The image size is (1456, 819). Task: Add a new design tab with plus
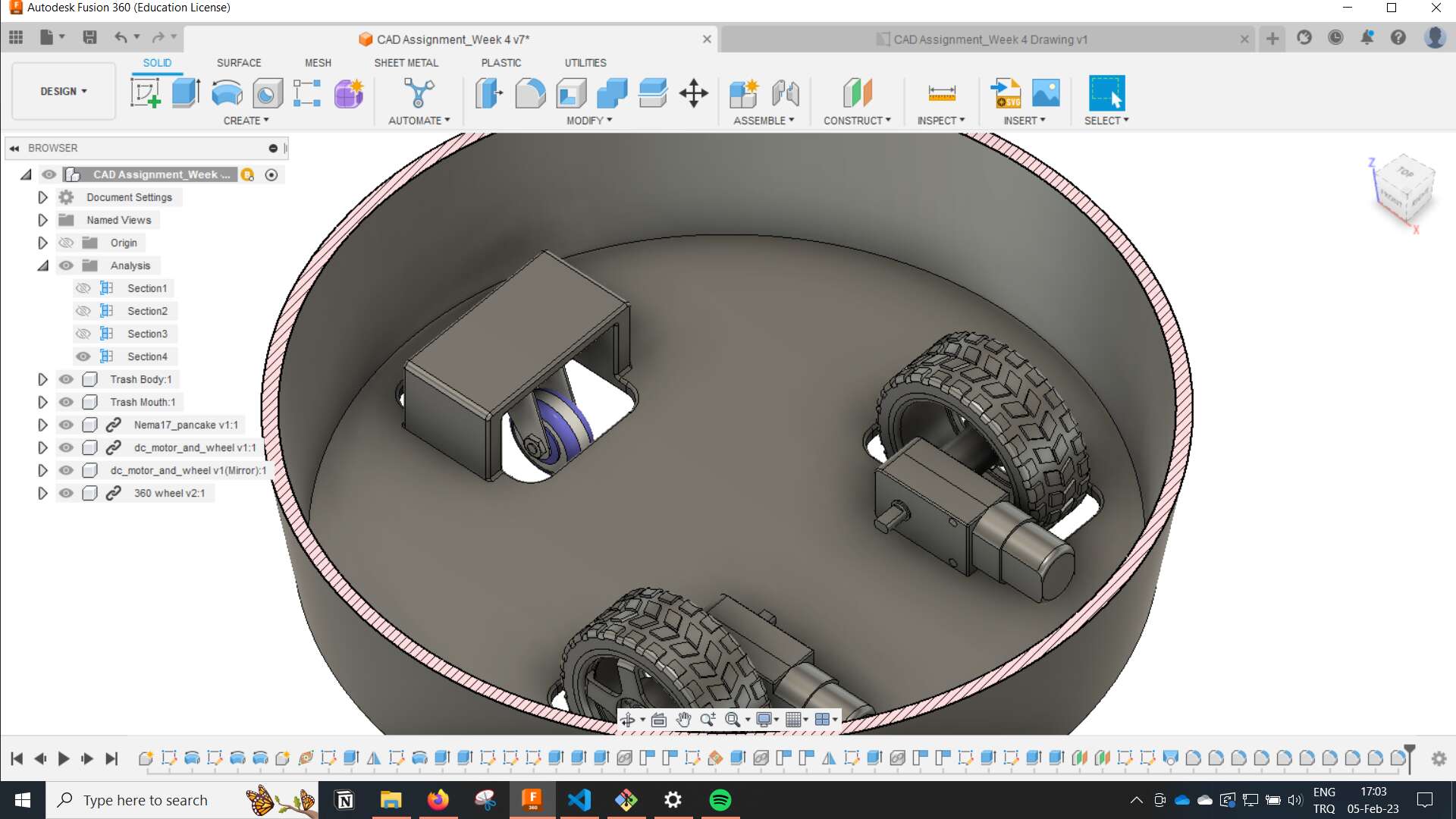point(1272,38)
